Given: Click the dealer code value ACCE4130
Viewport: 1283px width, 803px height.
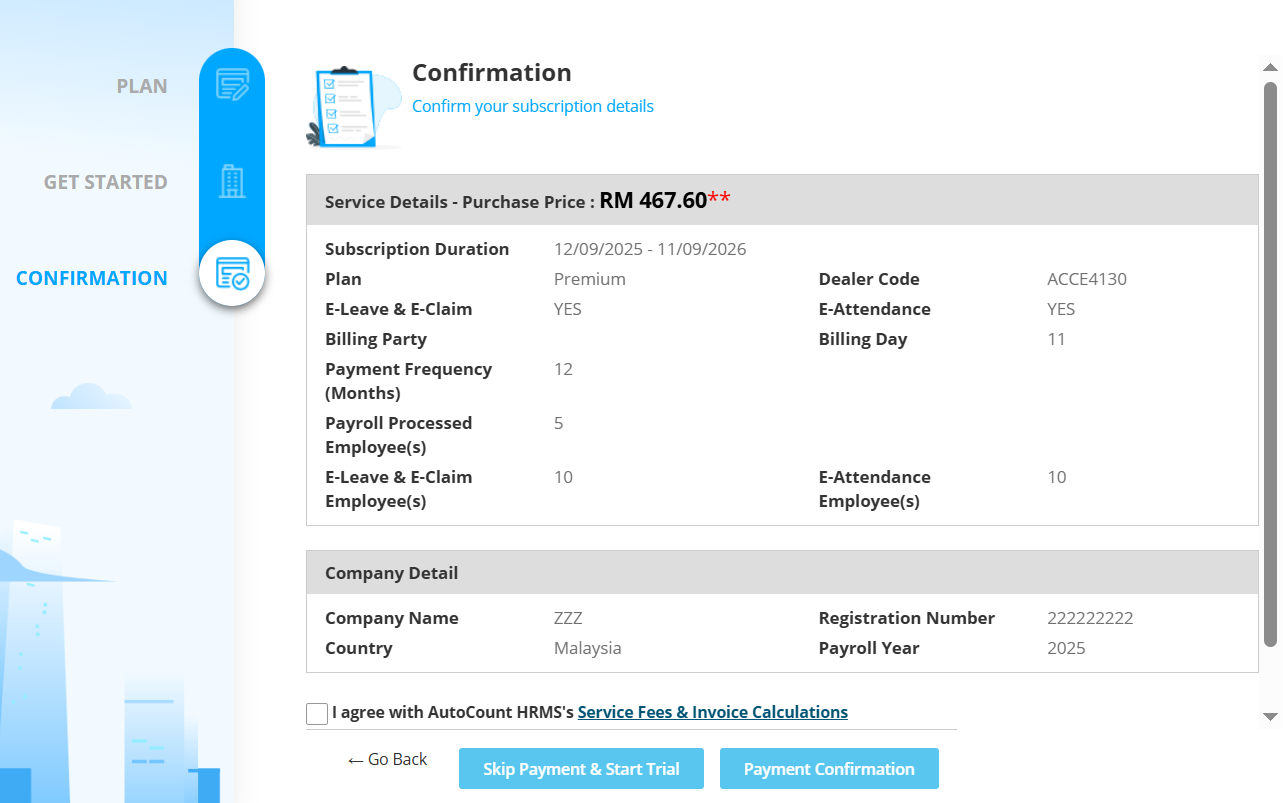Looking at the screenshot, I should 1086,279.
